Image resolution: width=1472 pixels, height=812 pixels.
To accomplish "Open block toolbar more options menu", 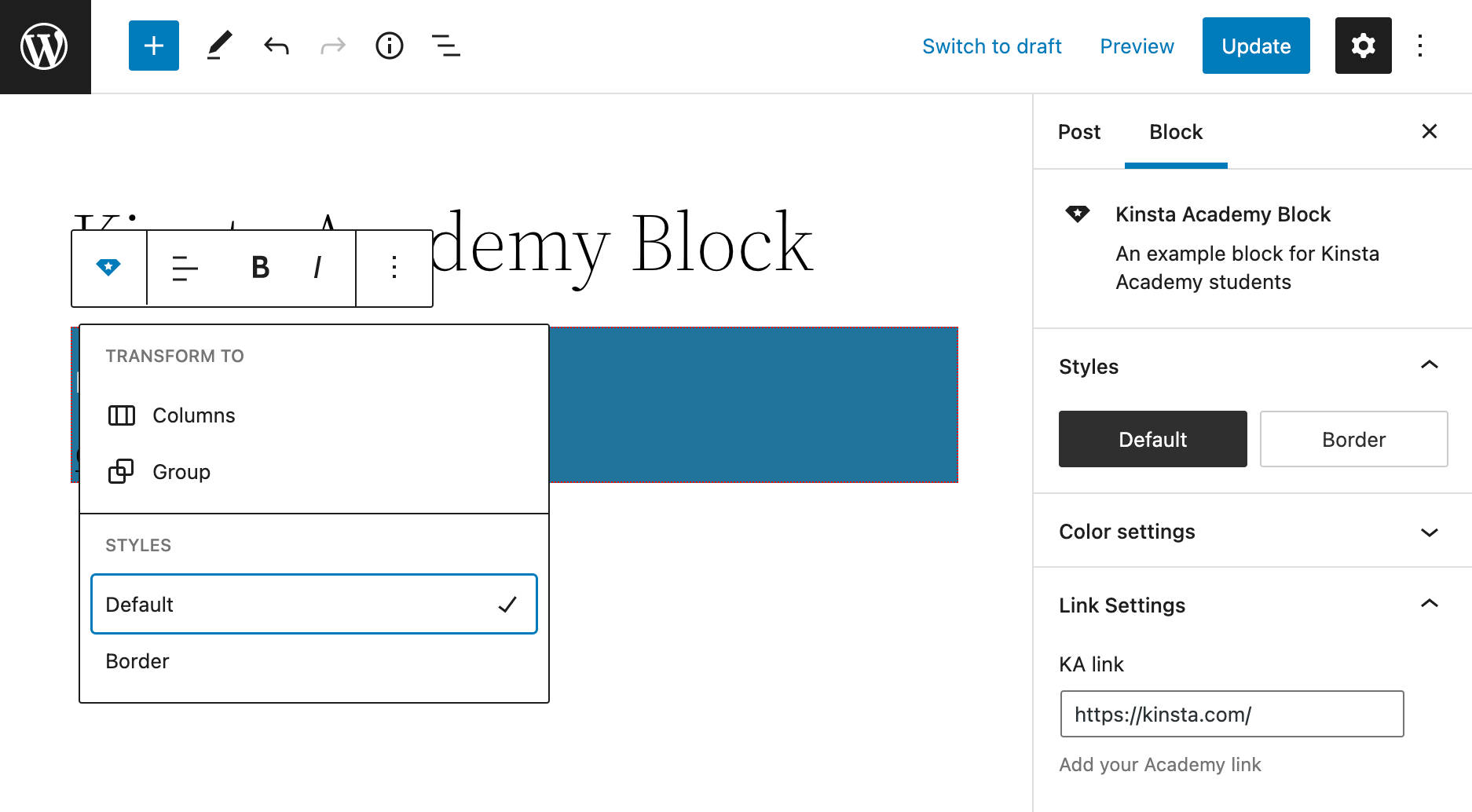I will click(394, 268).
